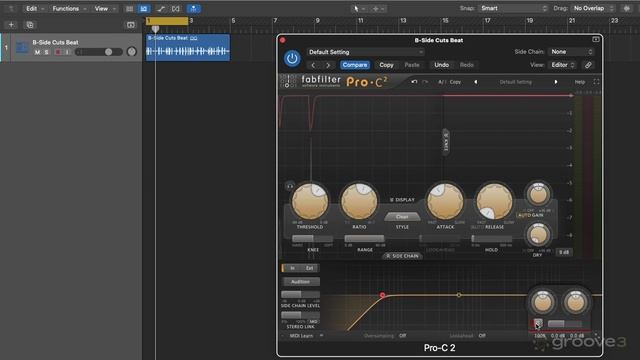The image size is (640, 360).
Task: Open the Side Chain None dropdown
Action: coord(571,52)
